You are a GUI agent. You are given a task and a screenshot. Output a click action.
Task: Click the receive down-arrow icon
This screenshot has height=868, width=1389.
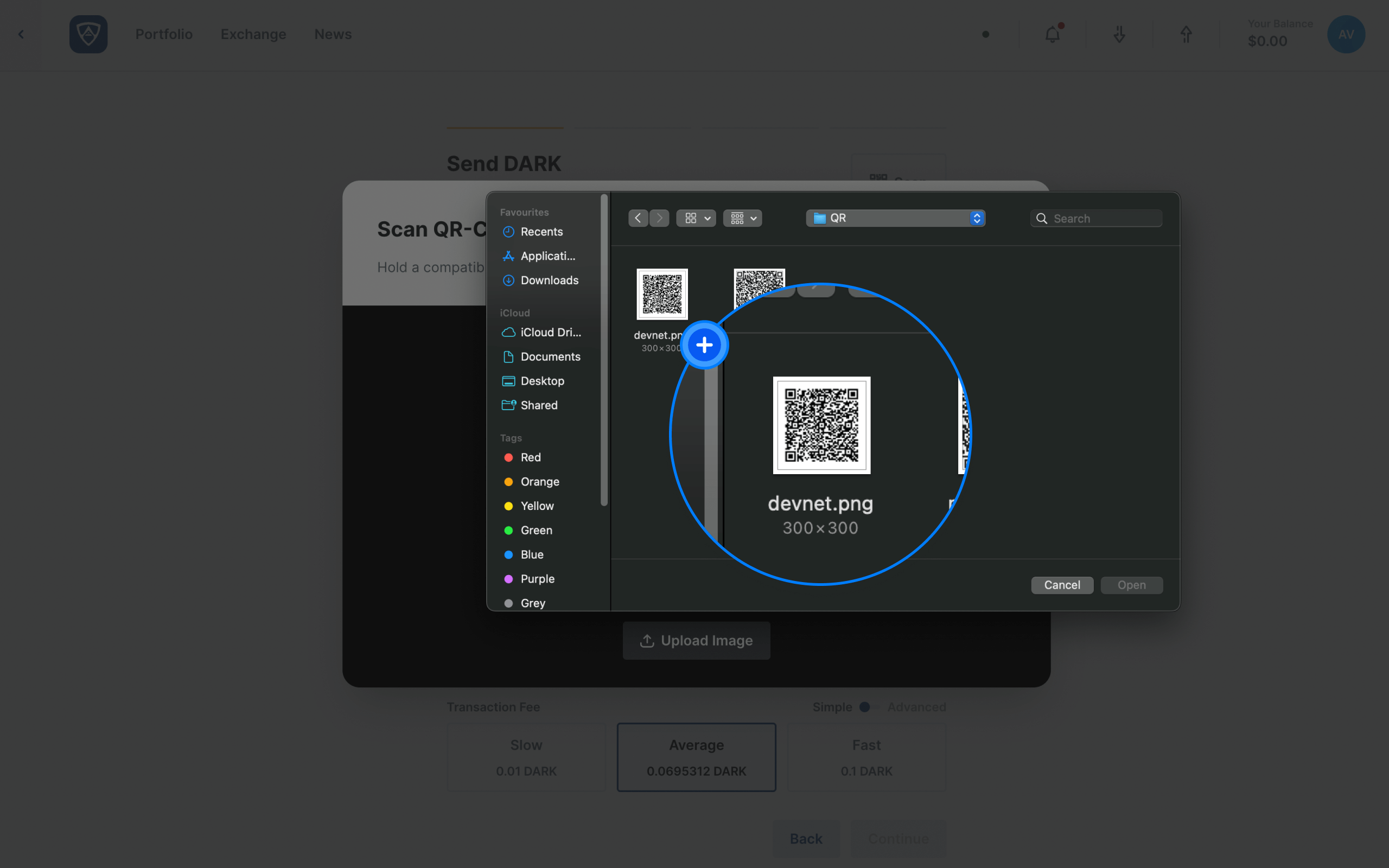(1119, 34)
